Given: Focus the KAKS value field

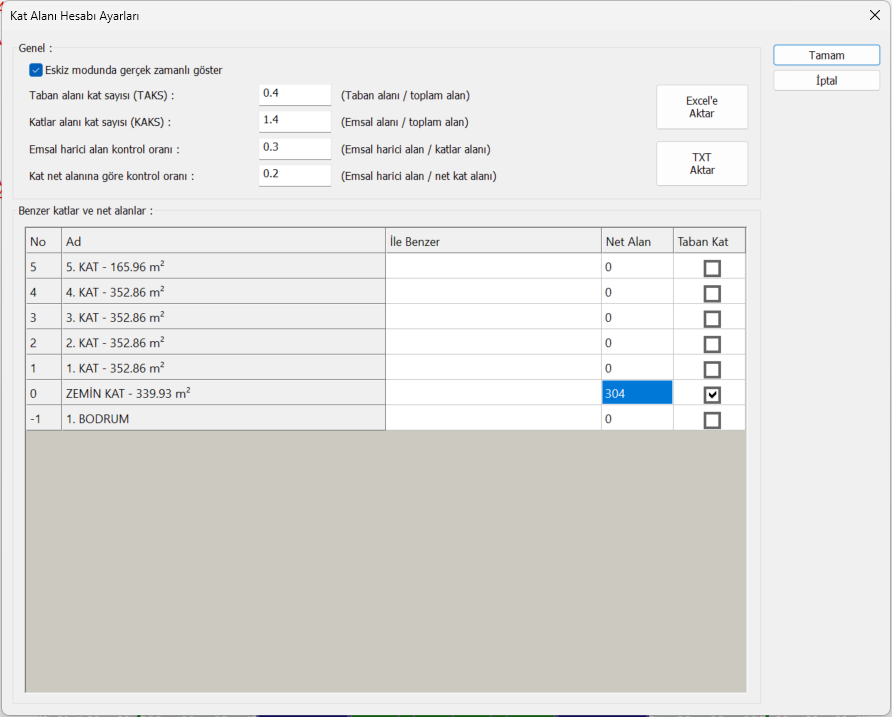Looking at the screenshot, I should click(x=294, y=121).
